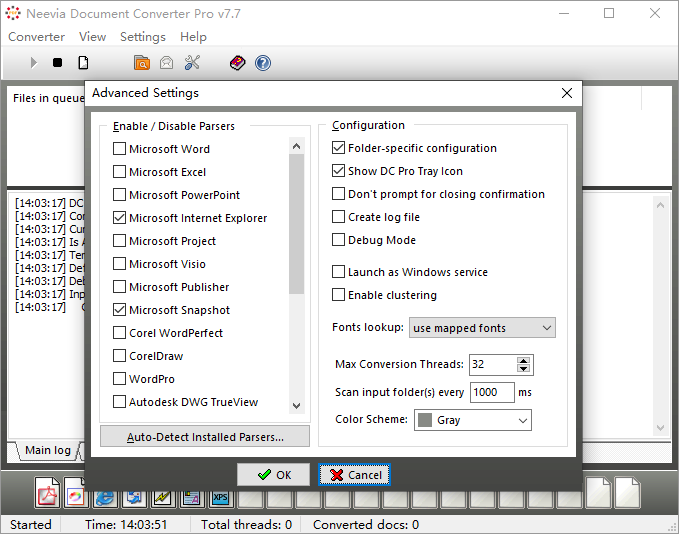Toggle the Microsoft Project parser

(119, 240)
